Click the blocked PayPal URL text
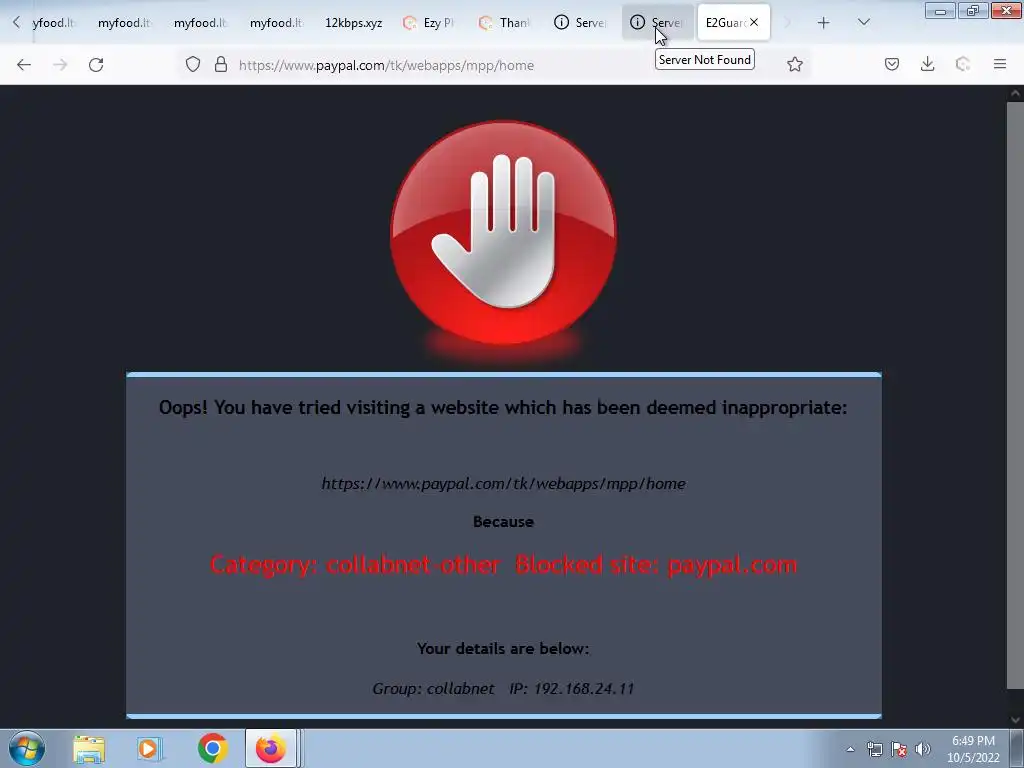This screenshot has height=768, width=1024. pyautogui.click(x=504, y=484)
